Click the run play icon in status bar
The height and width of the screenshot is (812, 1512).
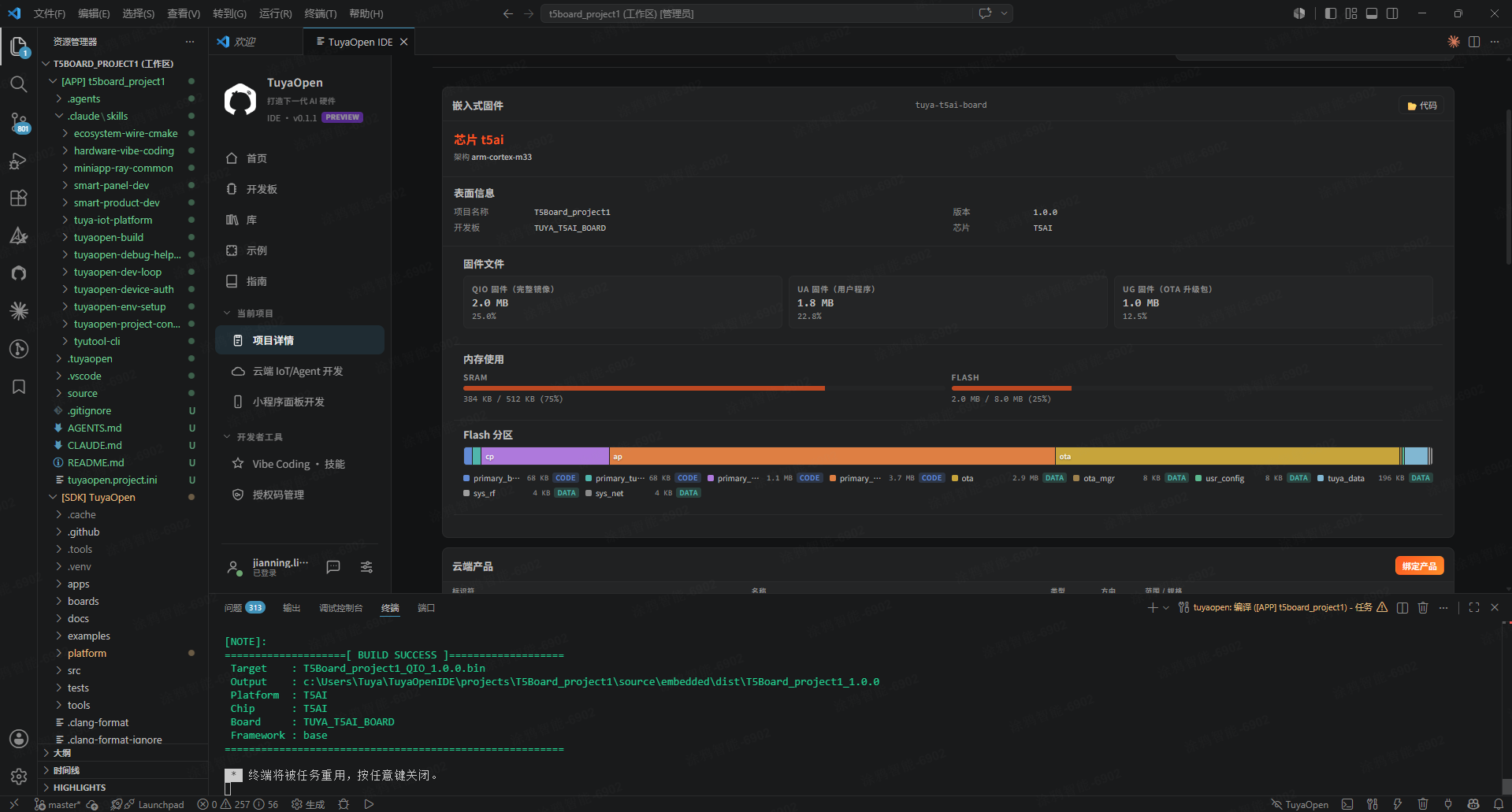369,804
